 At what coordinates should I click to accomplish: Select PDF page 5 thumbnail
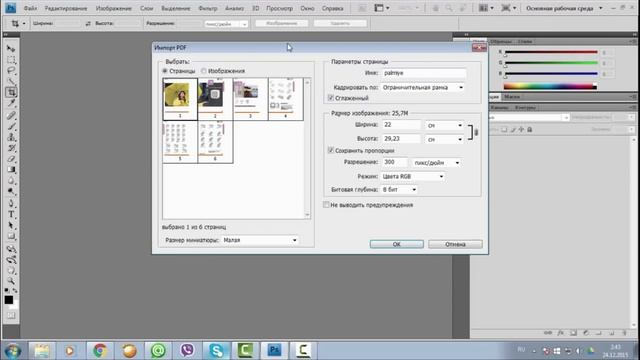click(x=180, y=142)
